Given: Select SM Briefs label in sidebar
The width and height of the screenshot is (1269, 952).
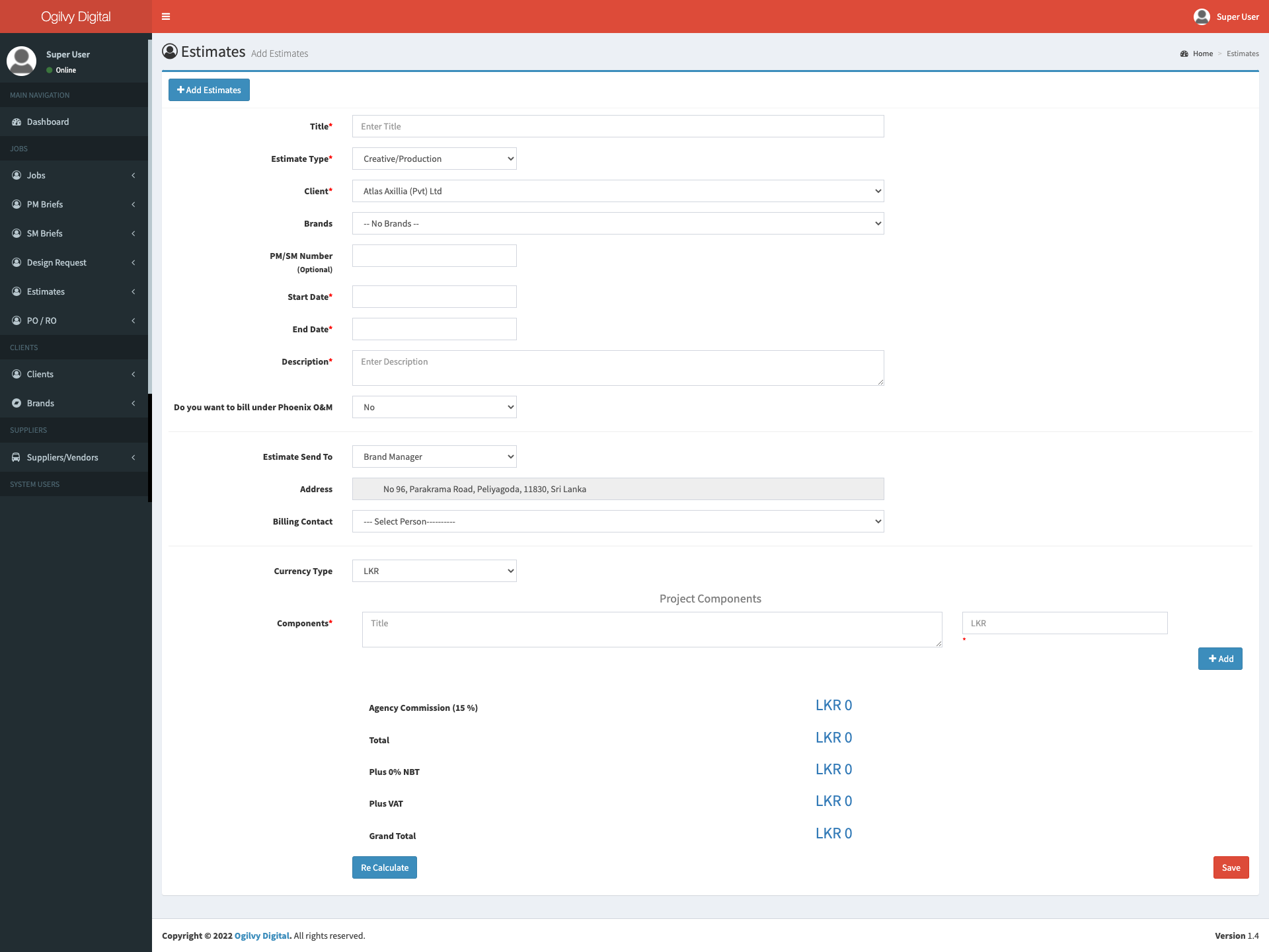Looking at the screenshot, I should 45,233.
